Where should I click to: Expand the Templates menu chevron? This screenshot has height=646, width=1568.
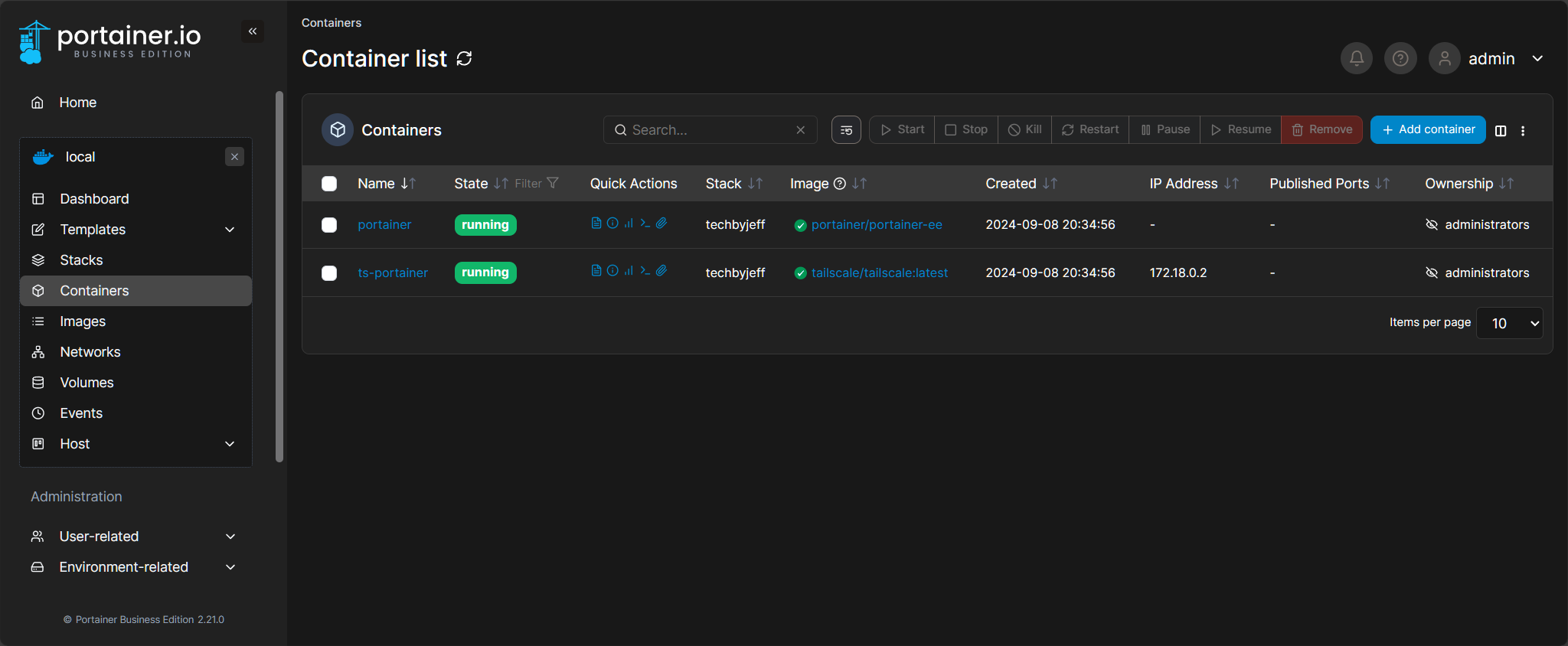click(230, 230)
